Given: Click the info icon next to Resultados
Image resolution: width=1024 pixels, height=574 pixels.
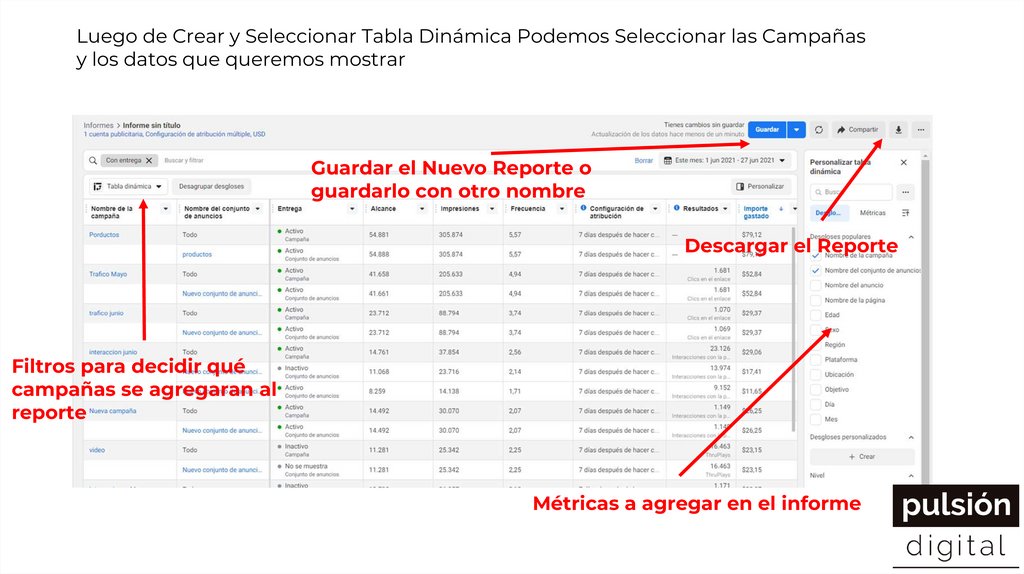Looking at the screenshot, I should pyautogui.click(x=675, y=209).
